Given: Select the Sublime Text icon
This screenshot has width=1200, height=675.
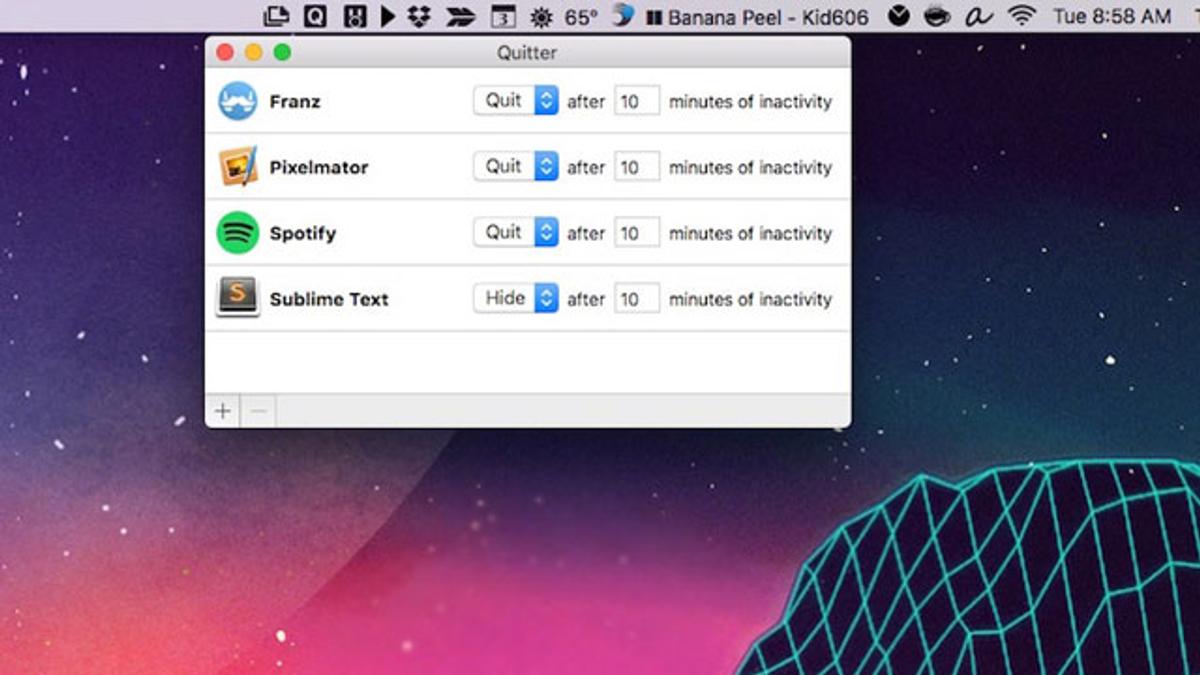Looking at the screenshot, I should tap(238, 298).
